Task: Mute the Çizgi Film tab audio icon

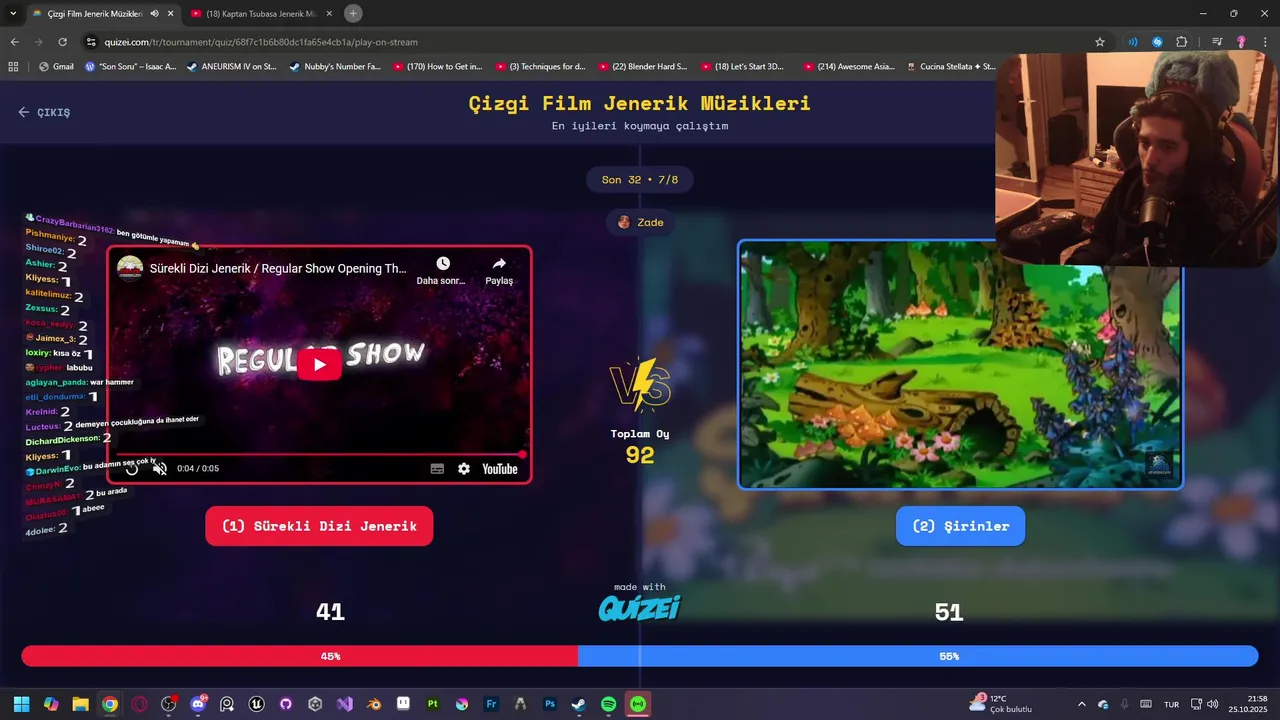Action: pyautogui.click(x=154, y=13)
